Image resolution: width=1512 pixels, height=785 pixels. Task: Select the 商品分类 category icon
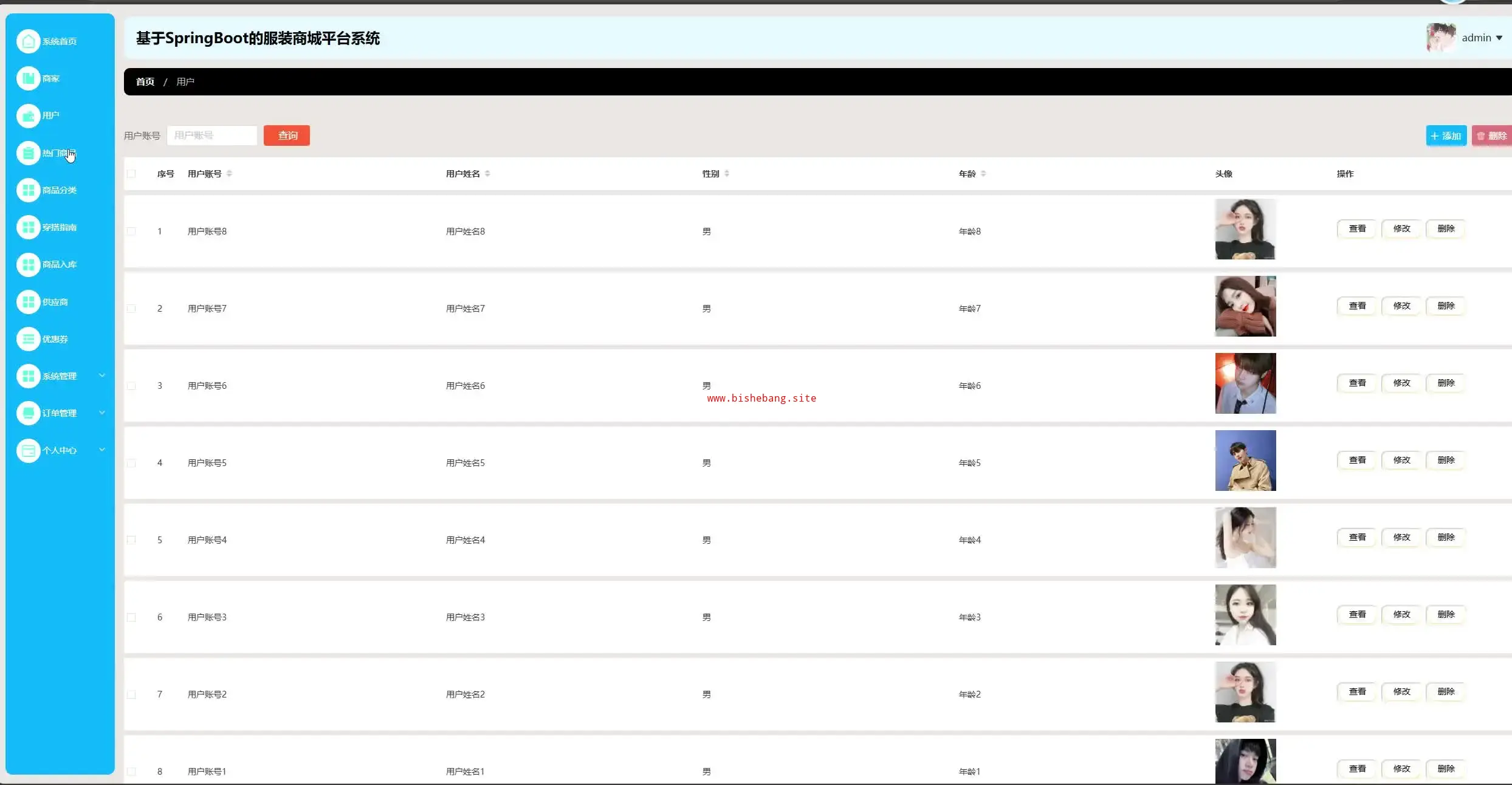click(28, 190)
